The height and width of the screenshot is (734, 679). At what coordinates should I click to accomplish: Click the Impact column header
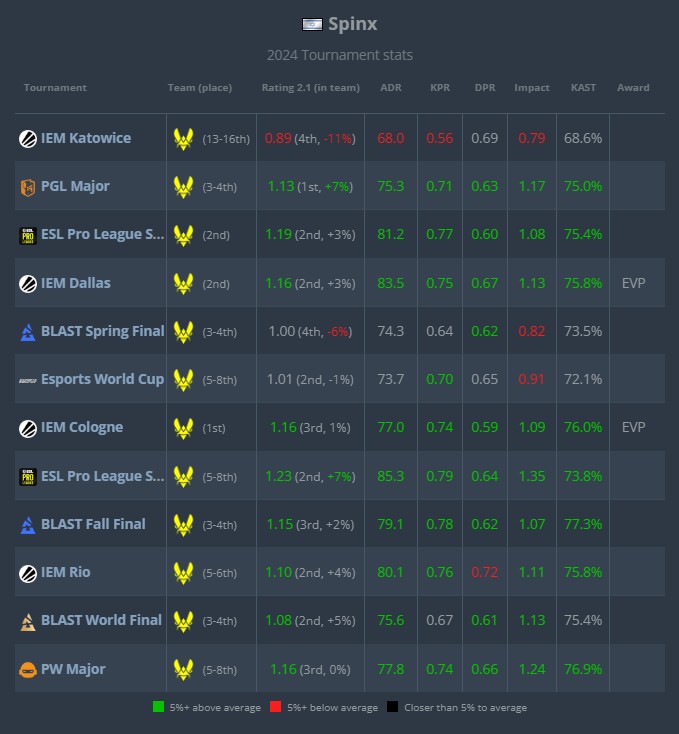tap(531, 88)
